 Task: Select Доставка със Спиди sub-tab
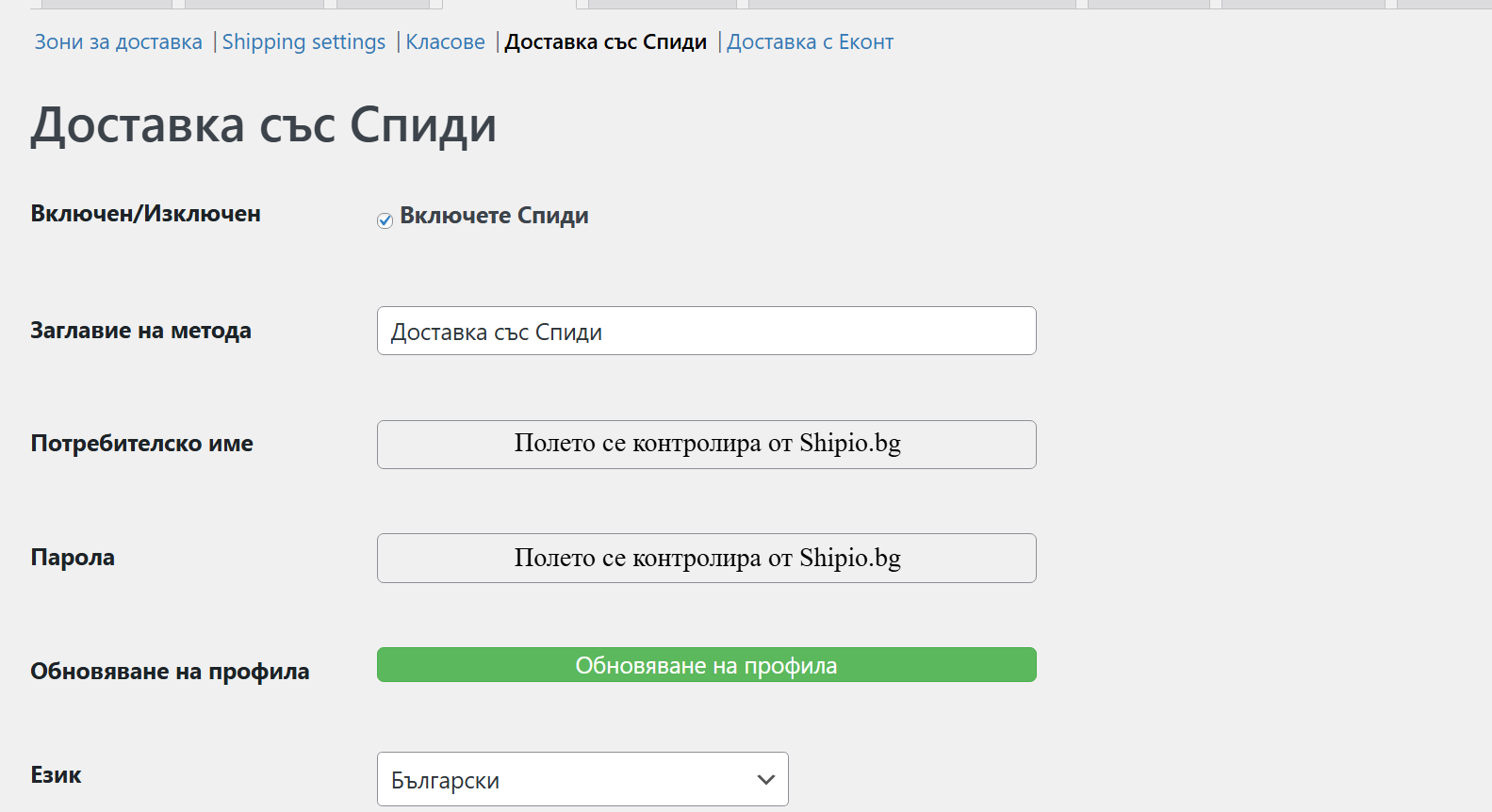(606, 42)
